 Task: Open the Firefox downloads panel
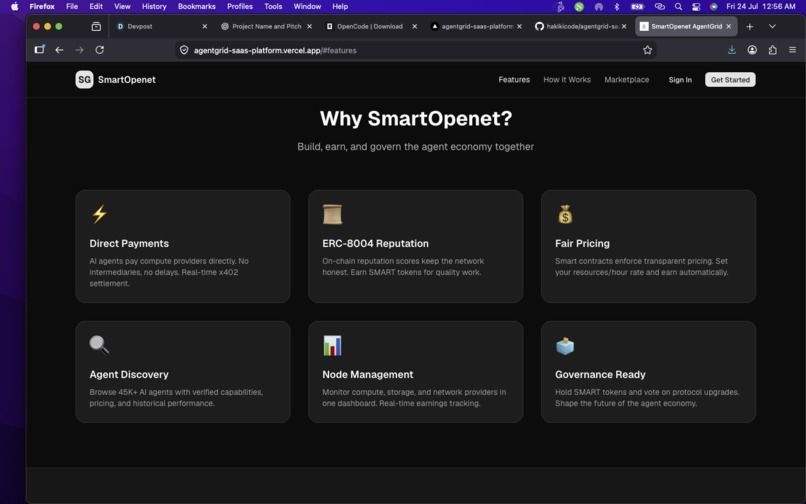coord(731,50)
